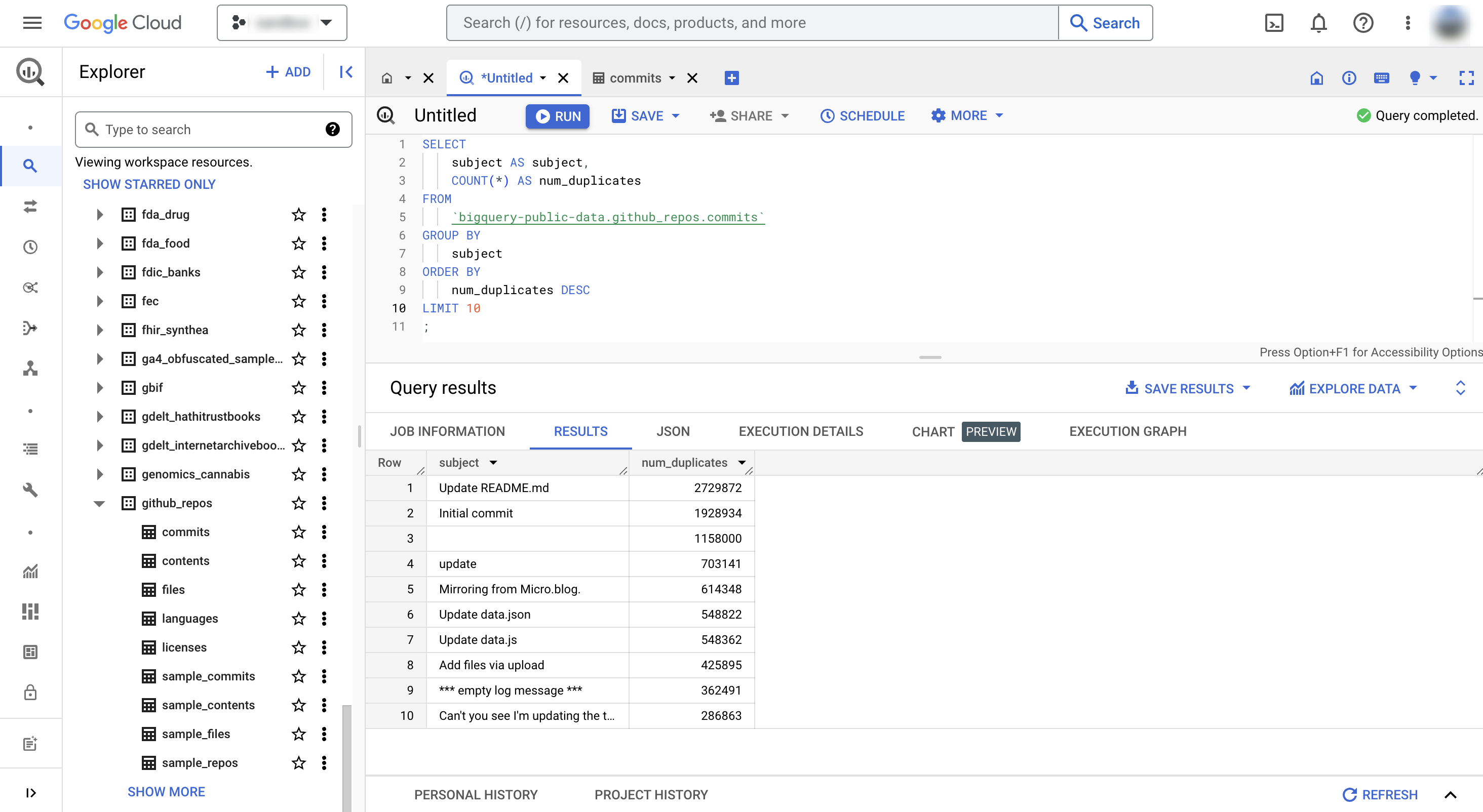Select the EXECUTION DETAILS tab
The width and height of the screenshot is (1483, 812).
click(801, 431)
